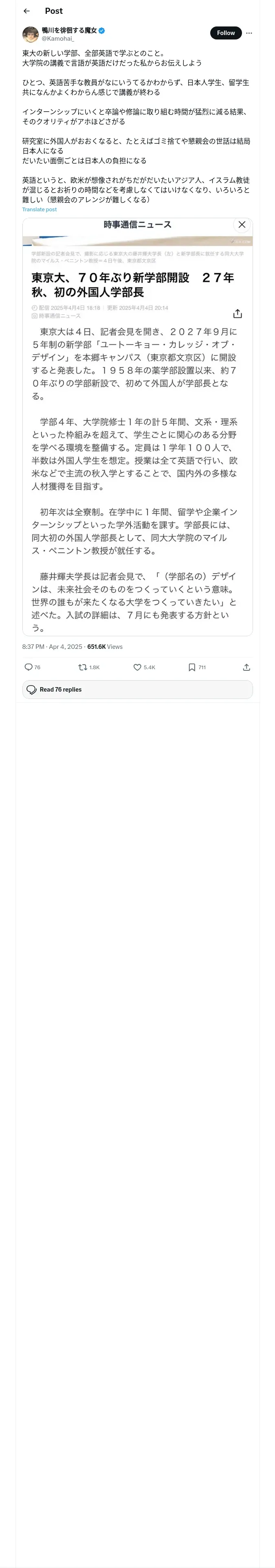The image size is (275, 1568).
Task: Follow the @Kamohai_ account
Action: point(226,33)
